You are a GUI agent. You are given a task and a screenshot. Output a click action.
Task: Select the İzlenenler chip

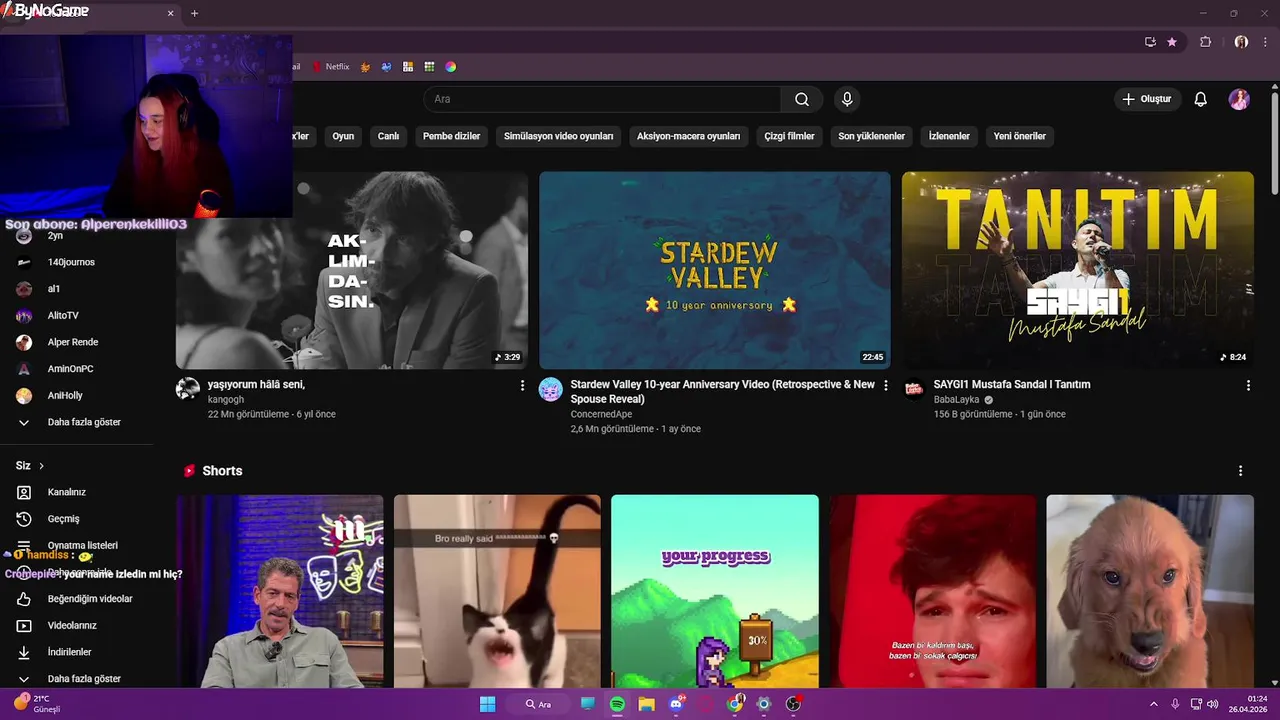coord(949,136)
